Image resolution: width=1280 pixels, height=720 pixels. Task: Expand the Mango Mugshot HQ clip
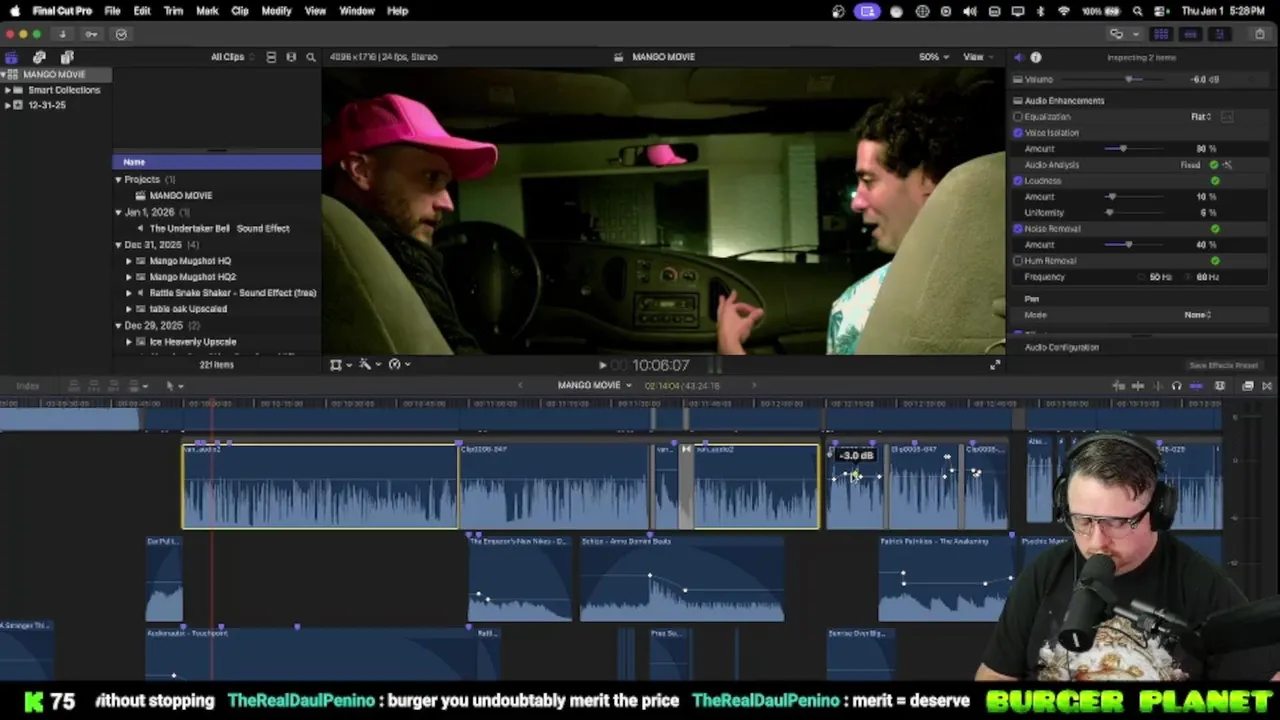(128, 261)
